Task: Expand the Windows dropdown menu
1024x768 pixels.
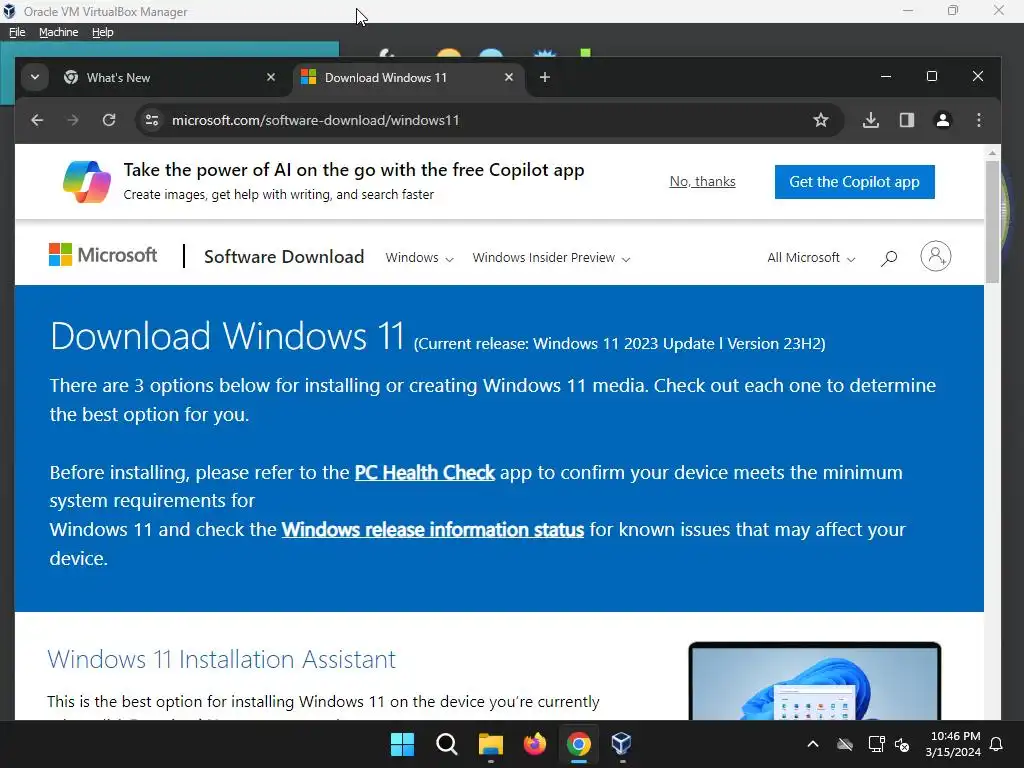Action: coord(419,257)
